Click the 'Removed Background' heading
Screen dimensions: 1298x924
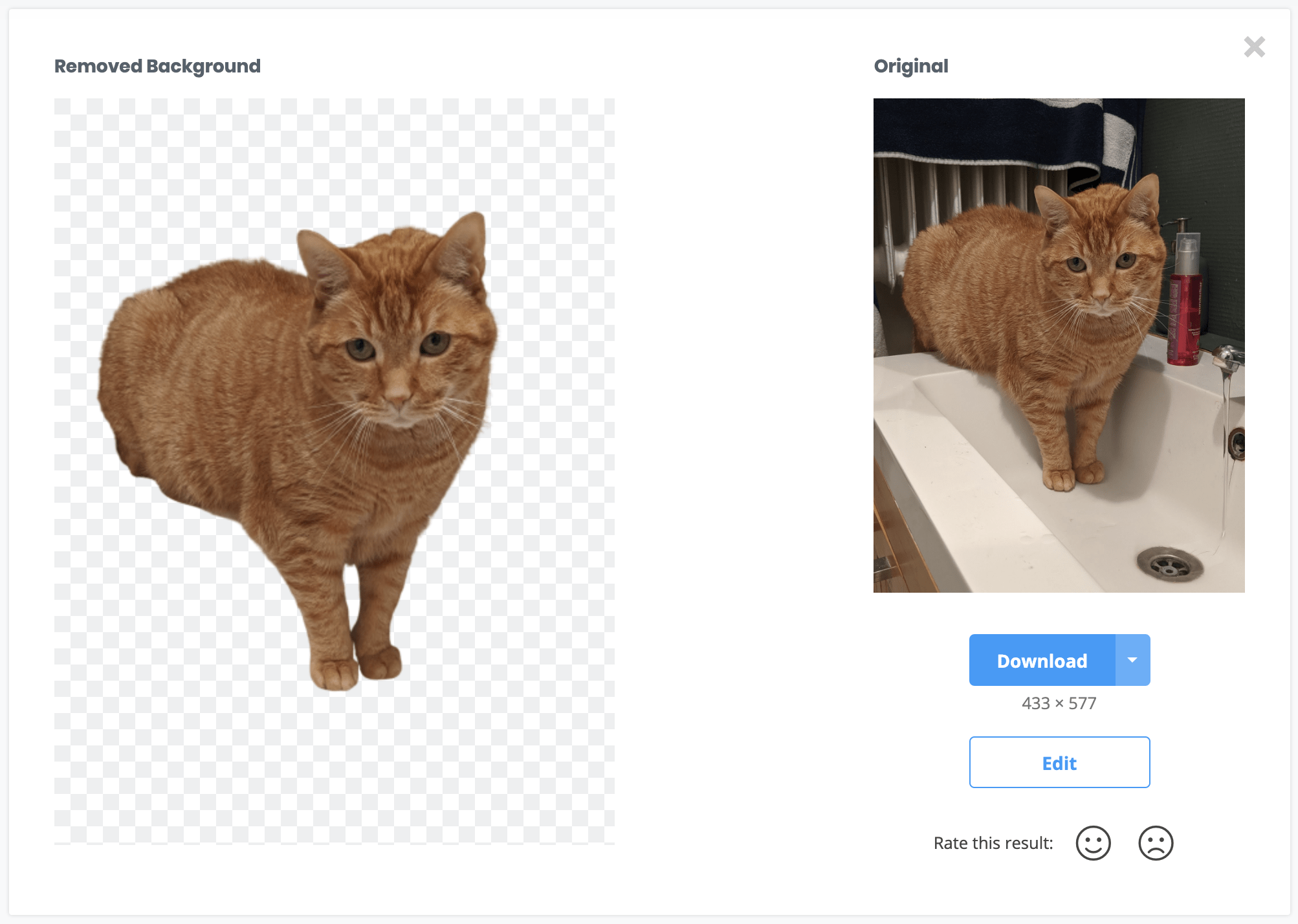pos(157,66)
